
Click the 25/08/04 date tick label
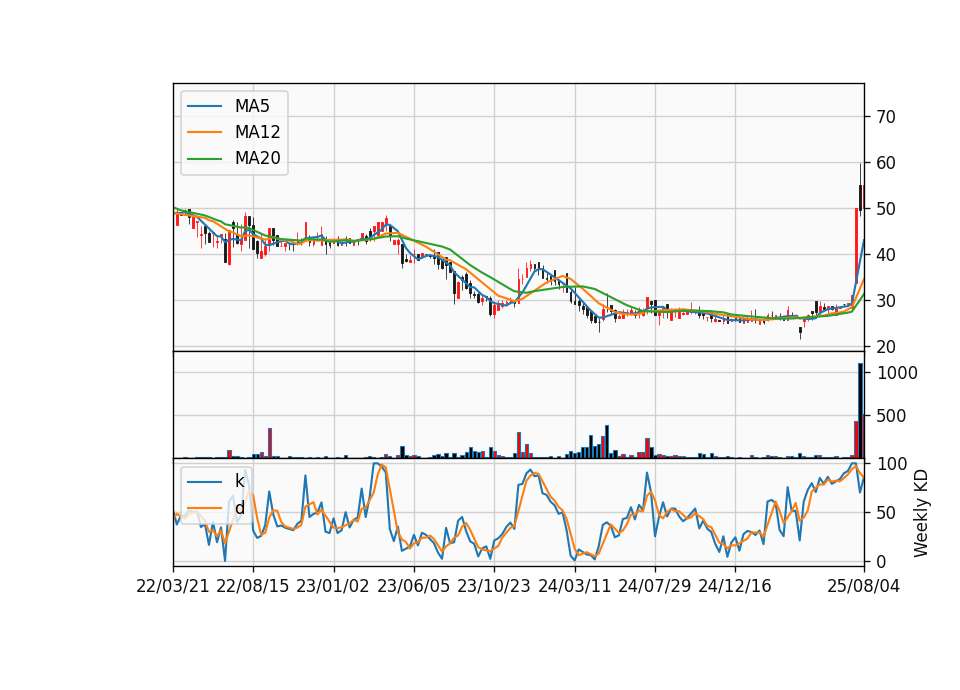(x=864, y=586)
